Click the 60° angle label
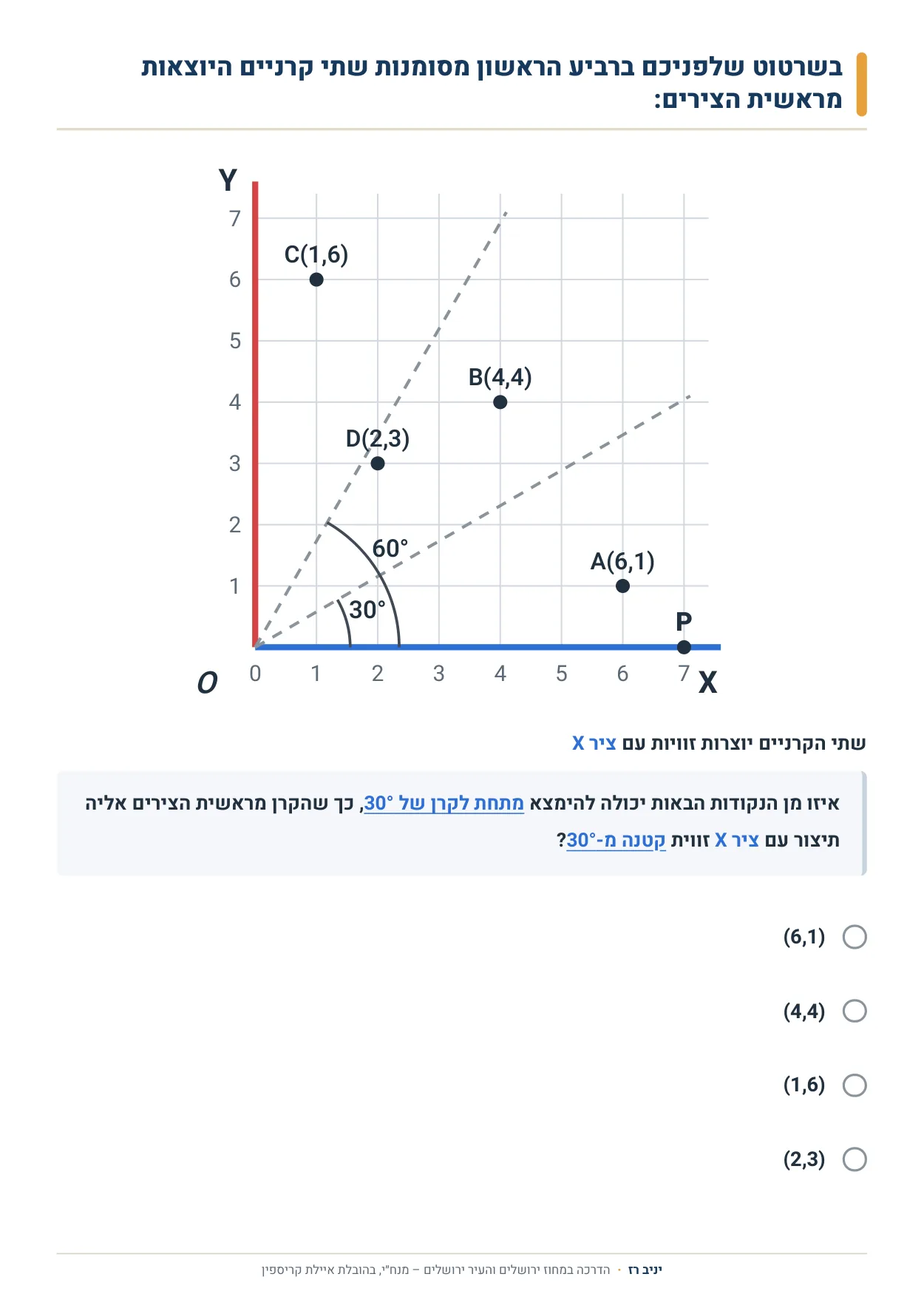 pyautogui.click(x=390, y=549)
